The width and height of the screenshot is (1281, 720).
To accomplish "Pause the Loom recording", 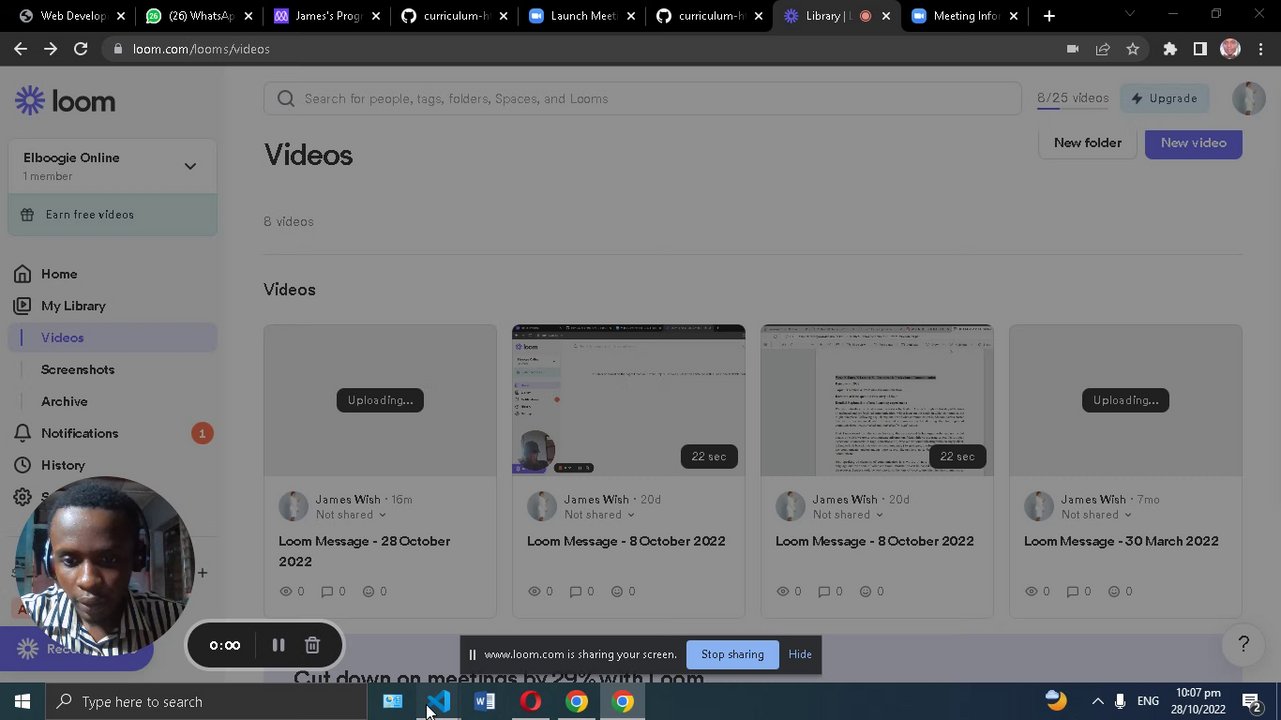I will pos(278,645).
